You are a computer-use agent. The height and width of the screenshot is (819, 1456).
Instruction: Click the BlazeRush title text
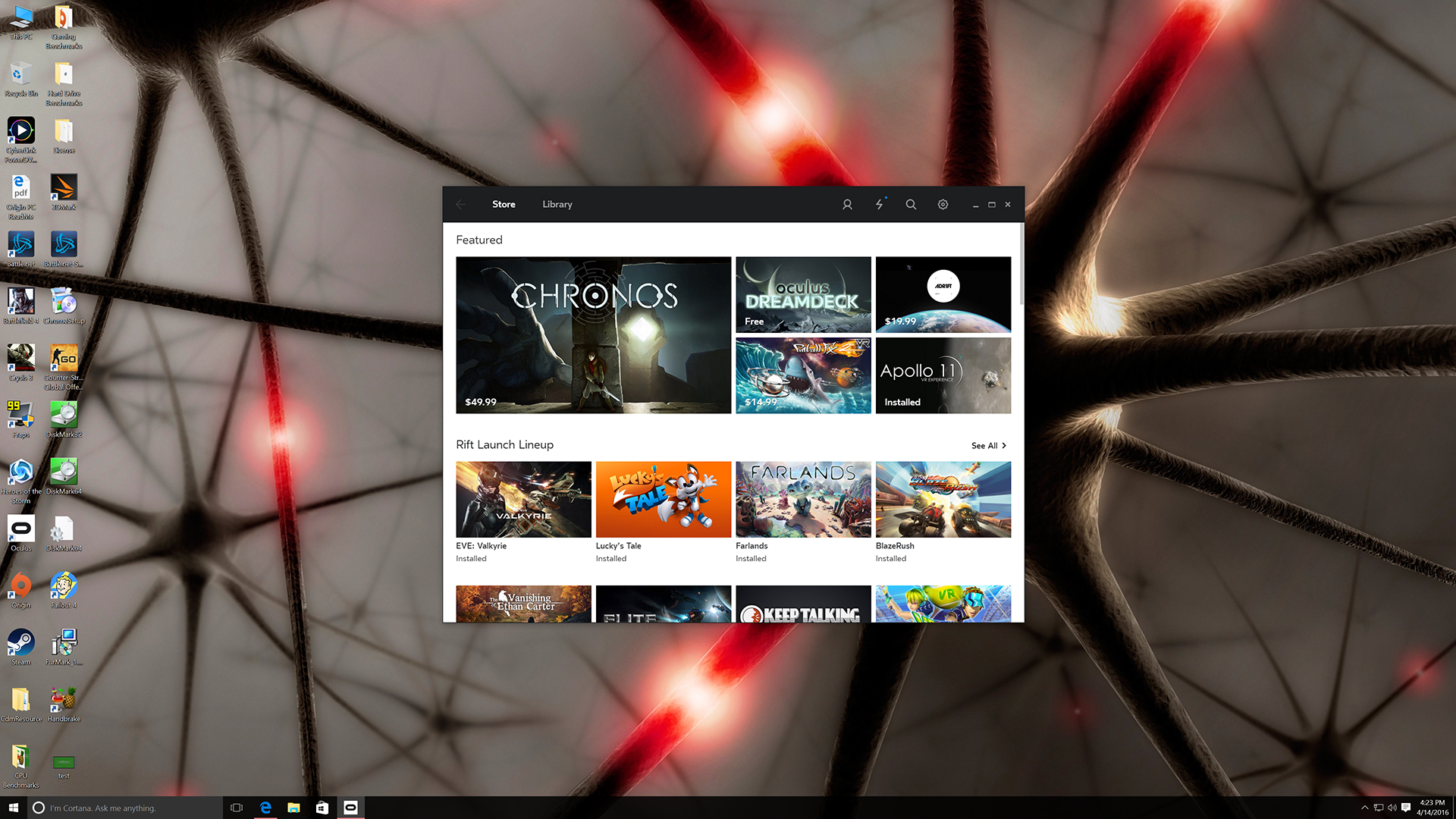pyautogui.click(x=895, y=546)
